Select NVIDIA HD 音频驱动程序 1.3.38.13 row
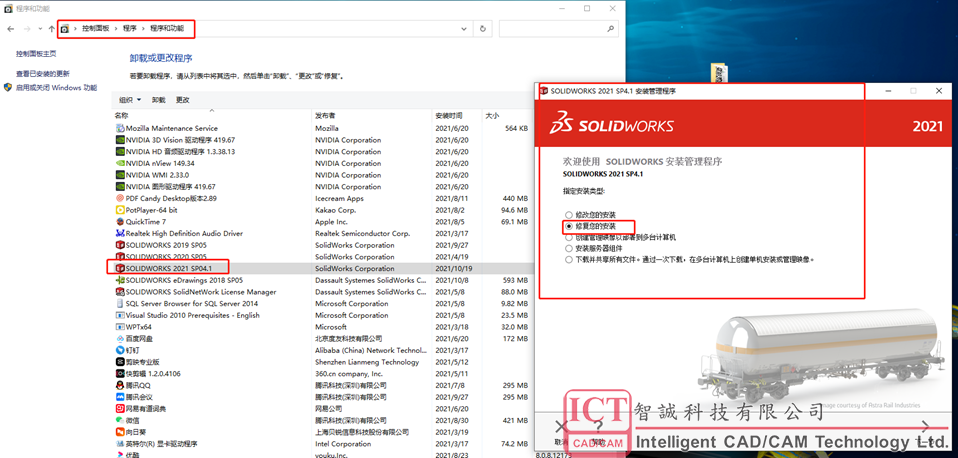958x458 pixels. point(323,151)
